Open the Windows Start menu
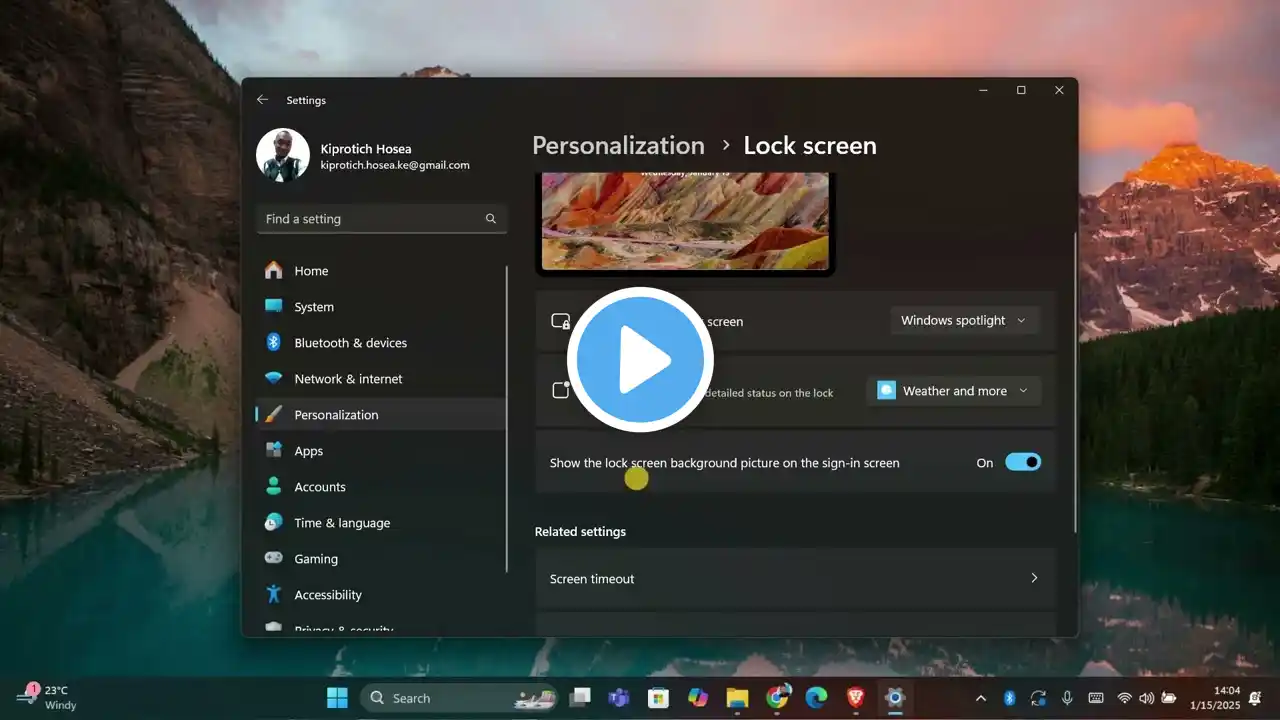The image size is (1280, 720). click(x=337, y=698)
